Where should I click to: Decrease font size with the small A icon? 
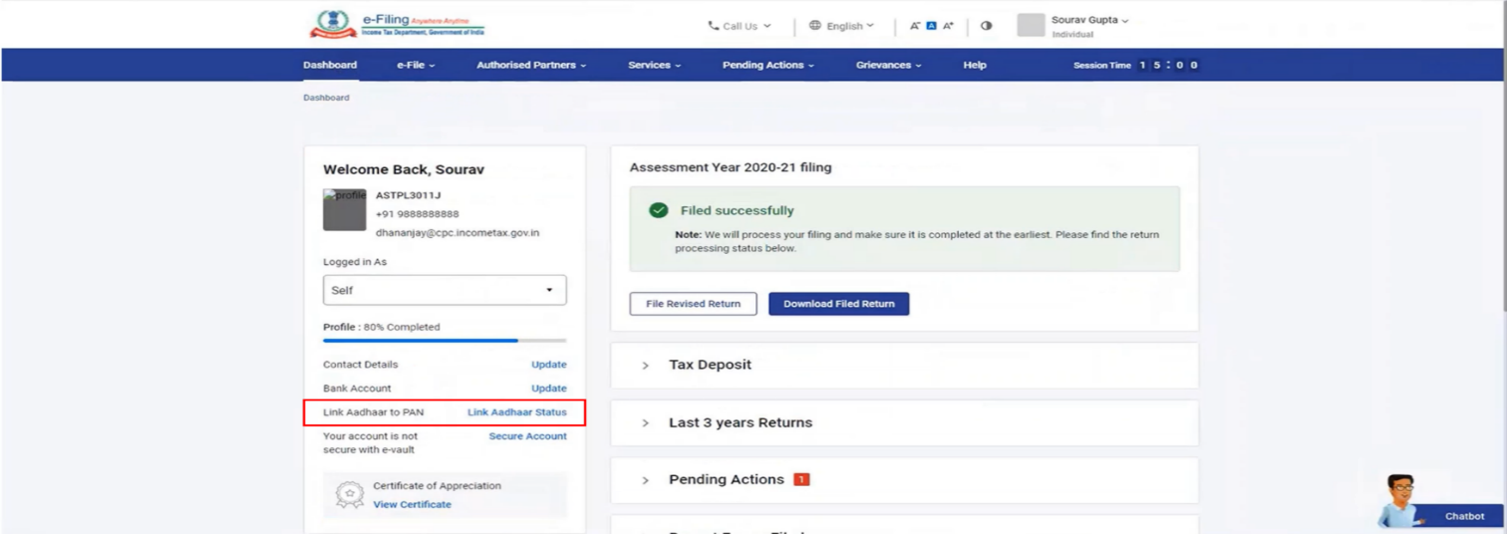tap(915, 26)
